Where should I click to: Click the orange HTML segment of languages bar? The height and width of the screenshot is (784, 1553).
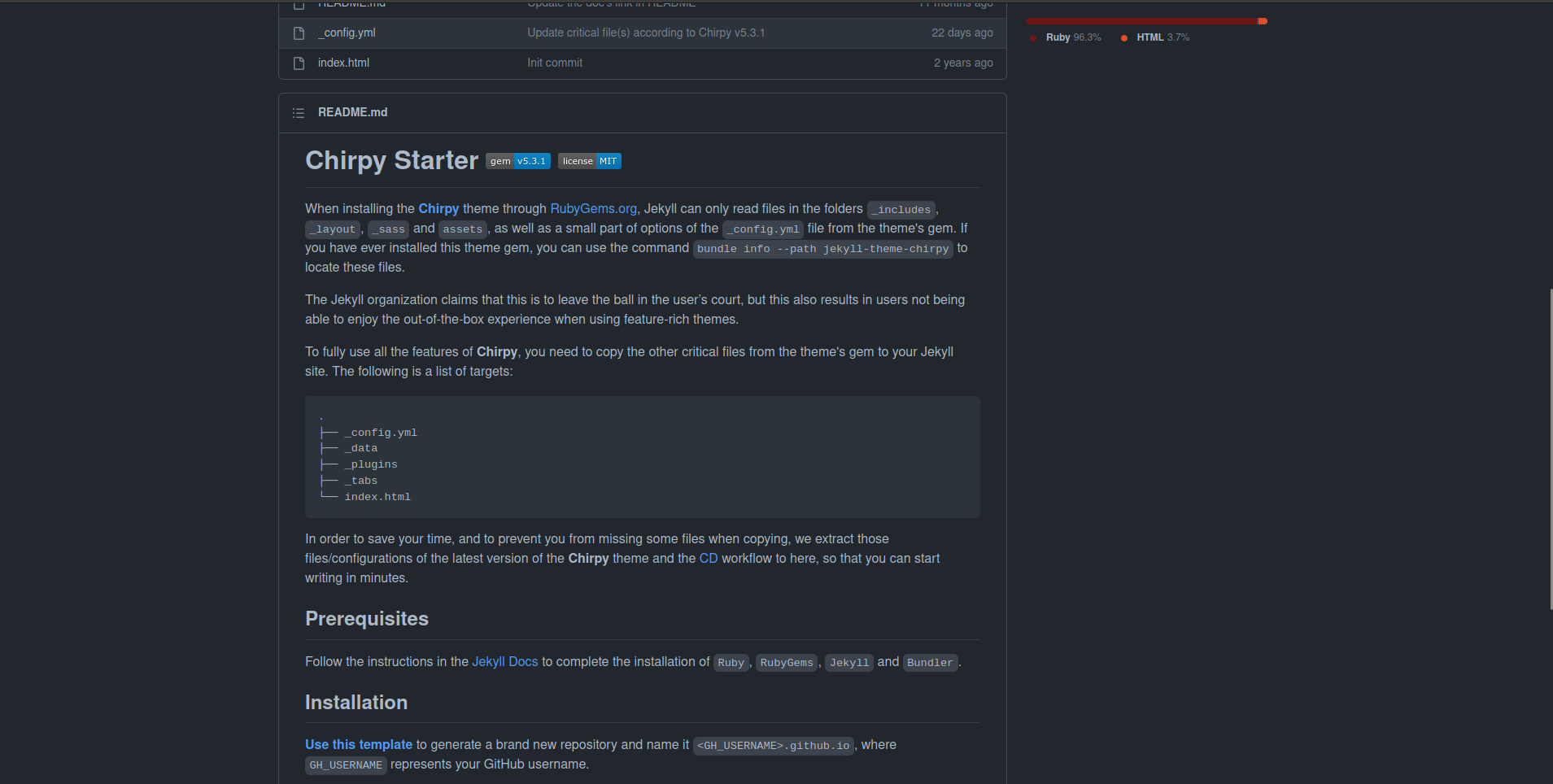pos(1263,20)
